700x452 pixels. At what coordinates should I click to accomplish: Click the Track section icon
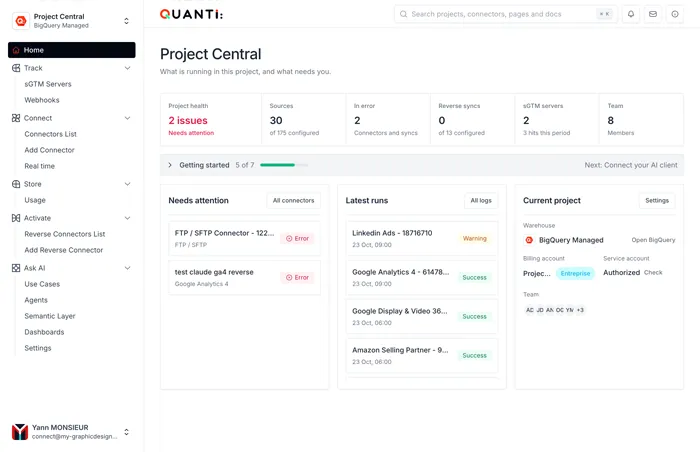[16, 68]
